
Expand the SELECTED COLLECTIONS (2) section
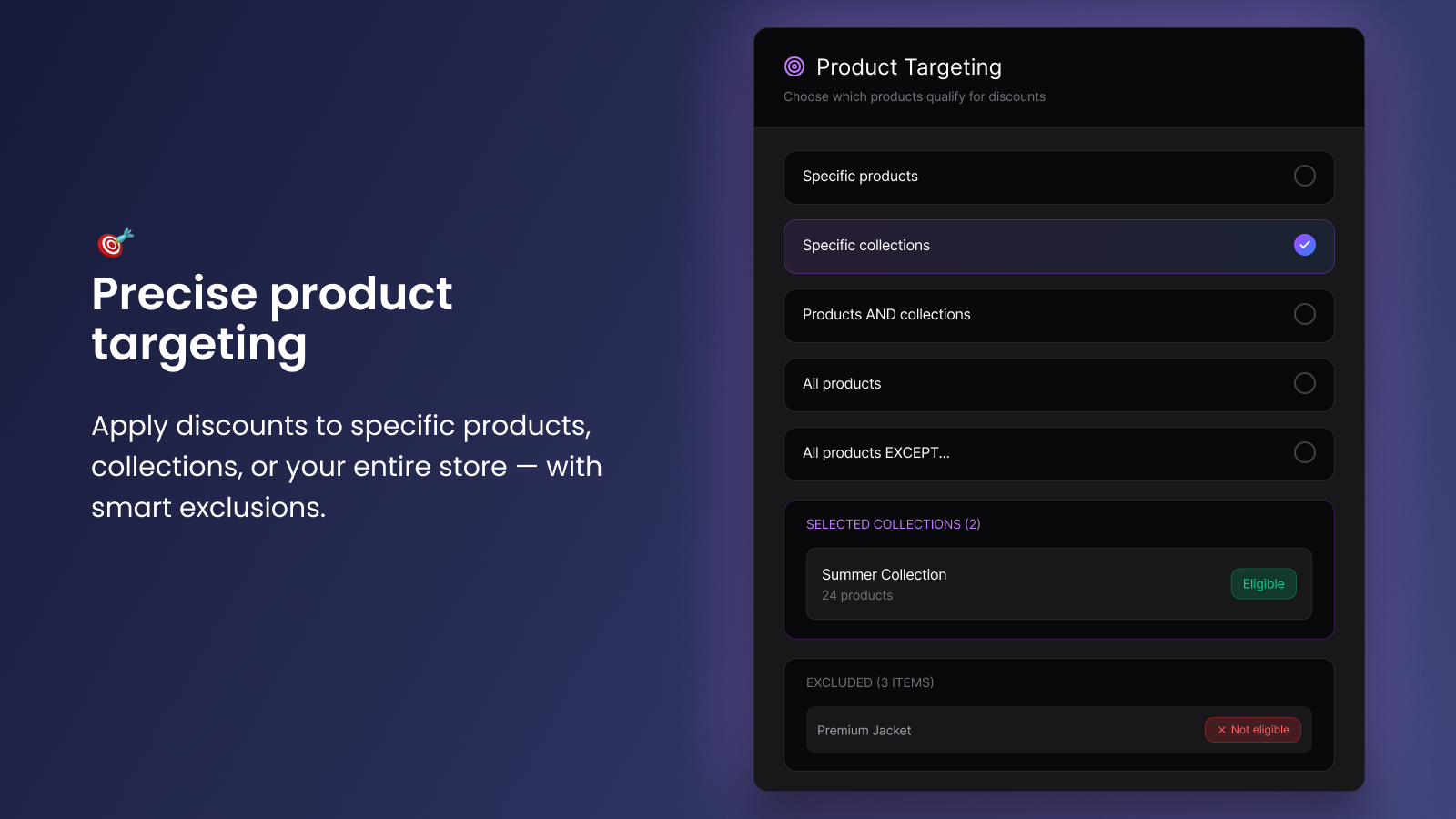pyautogui.click(x=893, y=523)
